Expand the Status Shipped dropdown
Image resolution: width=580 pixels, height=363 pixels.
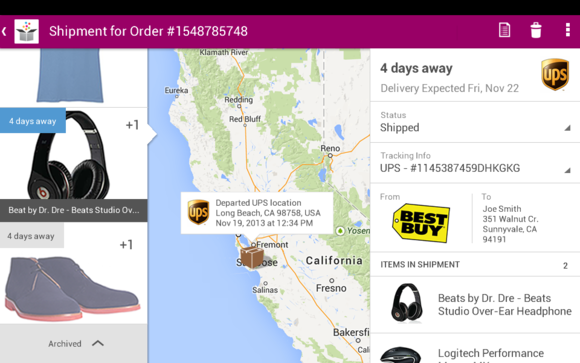click(x=475, y=122)
